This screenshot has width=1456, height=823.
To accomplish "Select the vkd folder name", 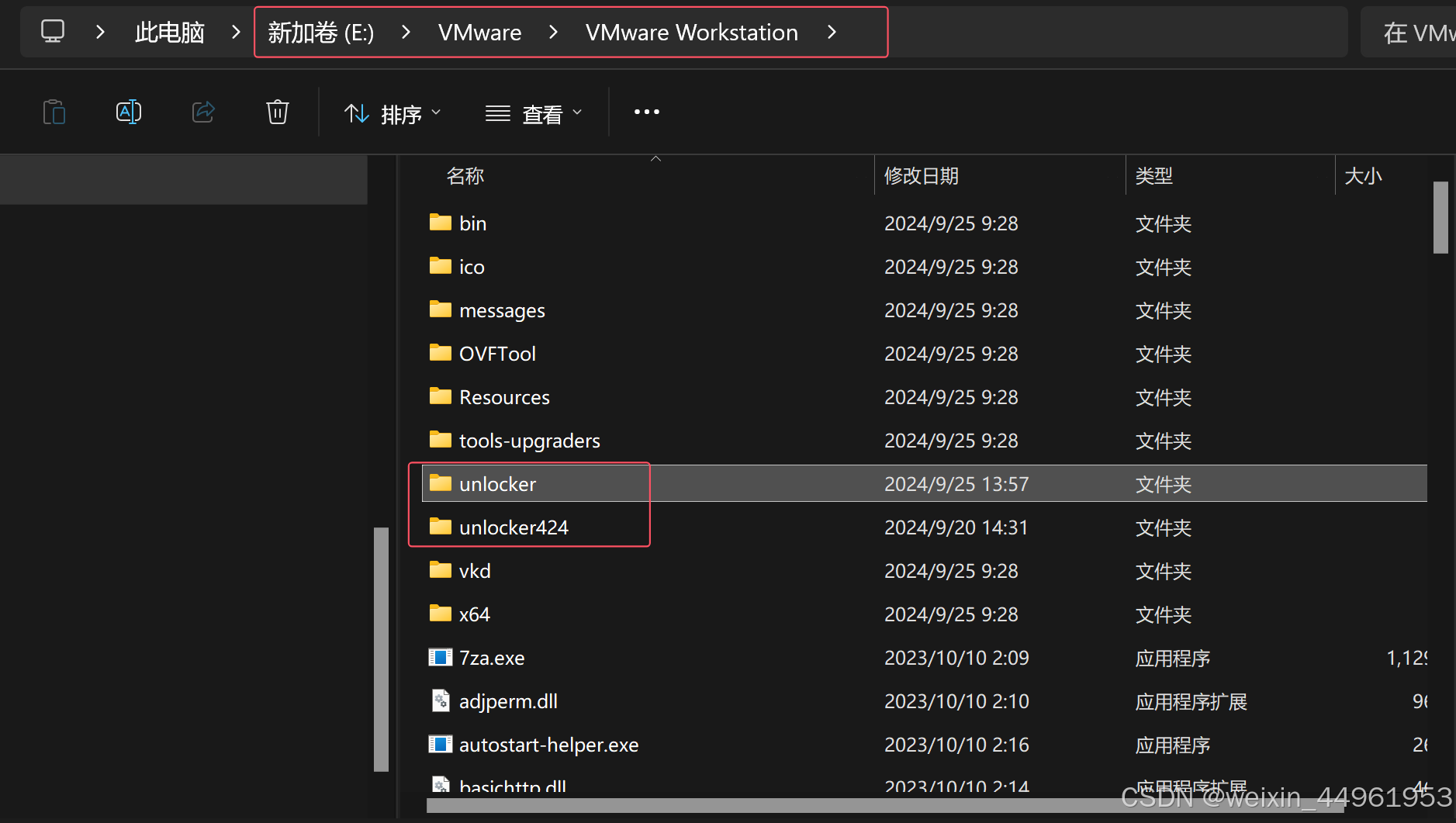I will click(x=475, y=571).
